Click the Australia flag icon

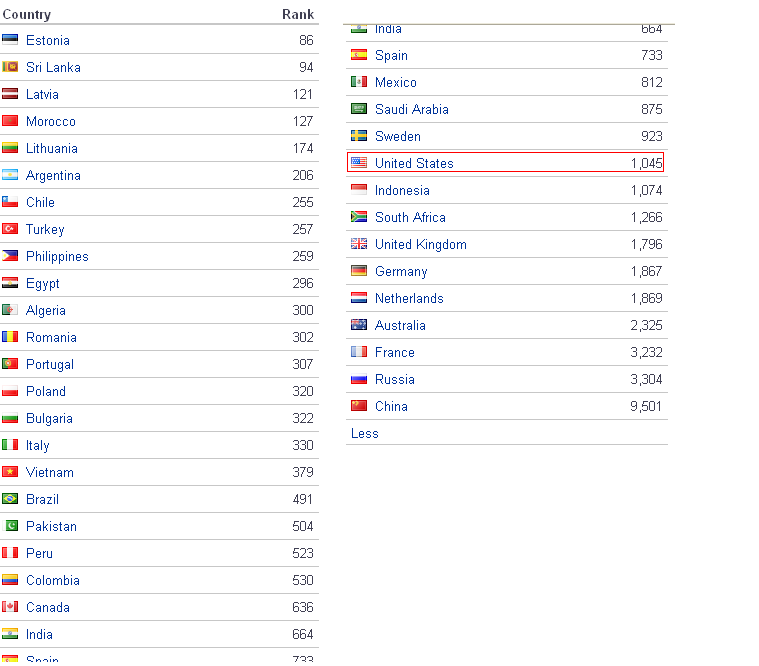(x=359, y=325)
